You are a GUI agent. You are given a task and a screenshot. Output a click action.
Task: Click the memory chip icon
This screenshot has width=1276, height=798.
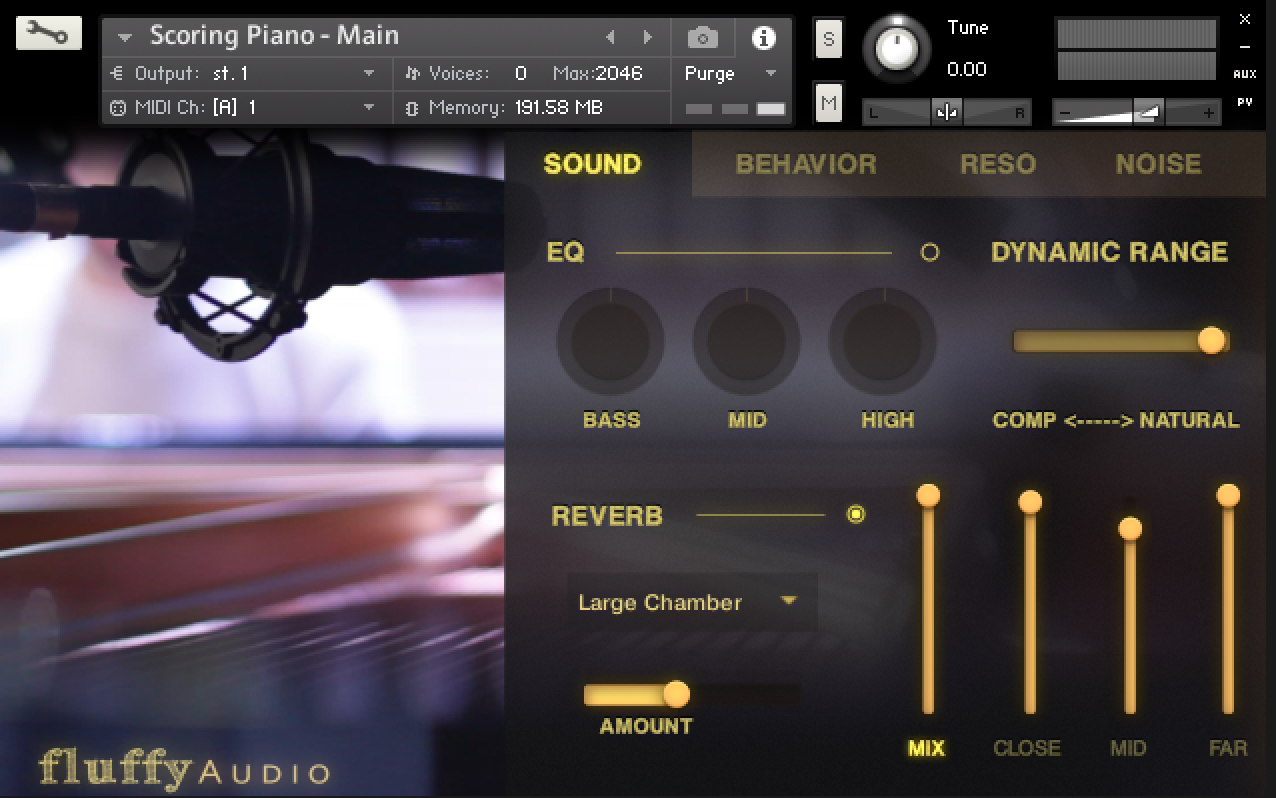pyautogui.click(x=412, y=108)
